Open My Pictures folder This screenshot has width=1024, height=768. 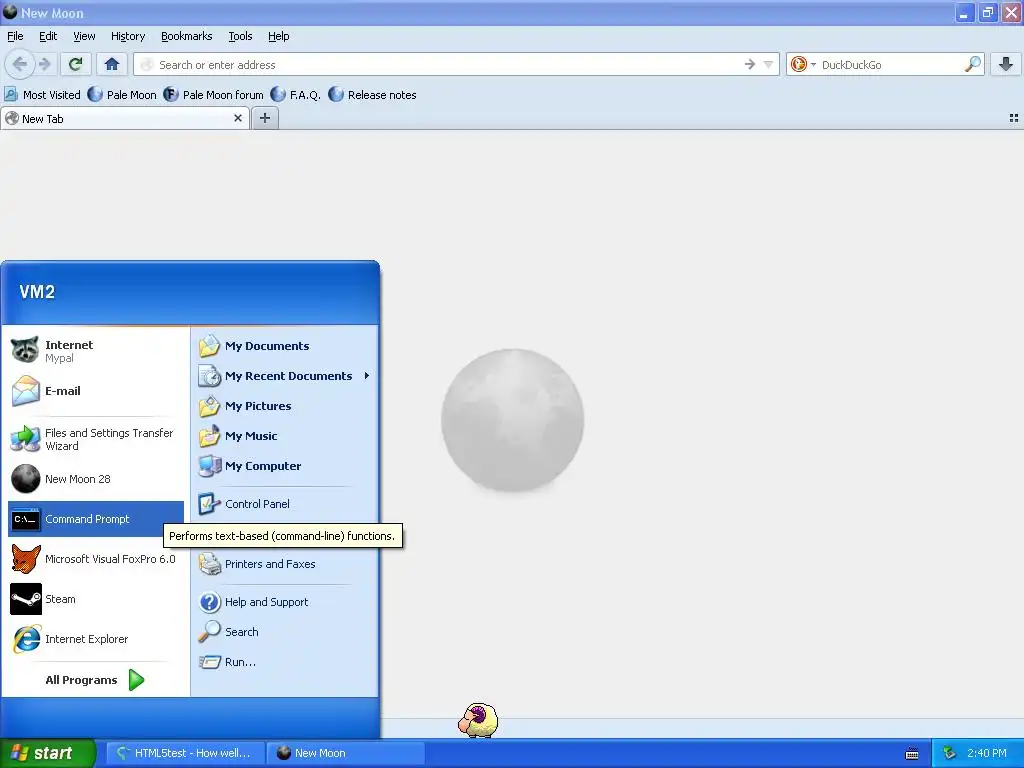pyautogui.click(x=284, y=406)
